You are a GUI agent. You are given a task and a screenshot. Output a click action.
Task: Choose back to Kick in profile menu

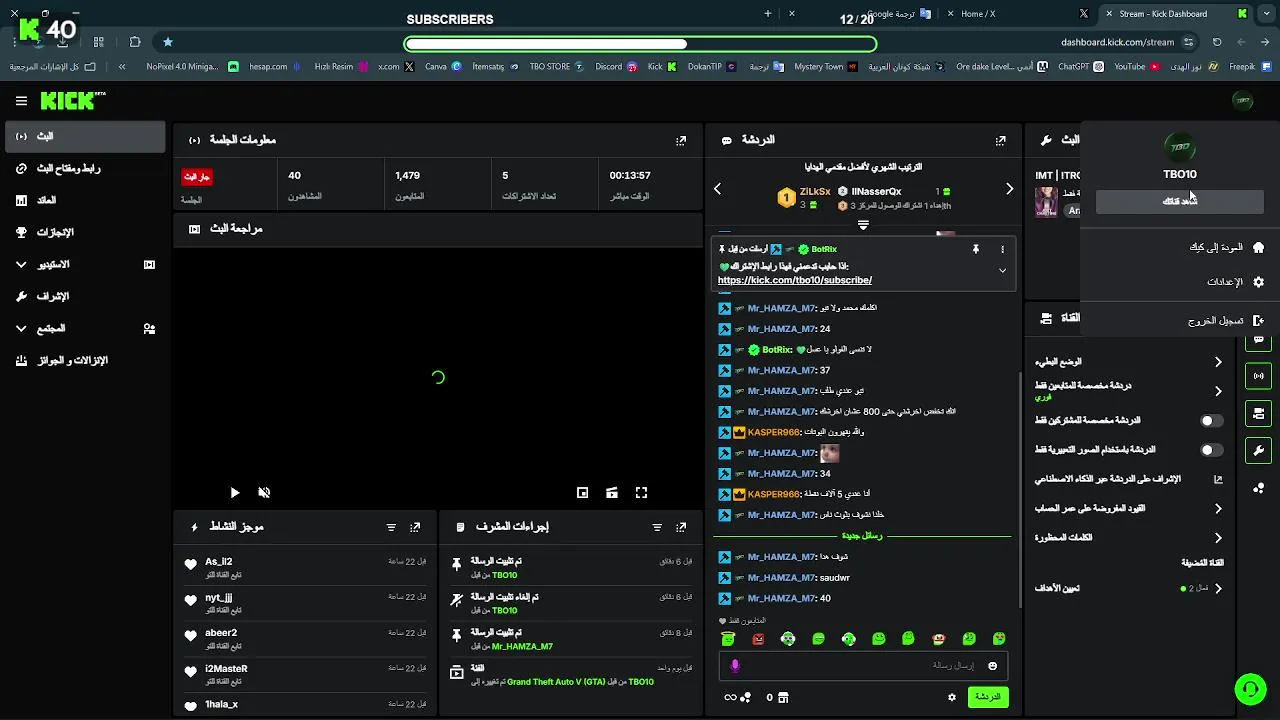[x=1216, y=247]
